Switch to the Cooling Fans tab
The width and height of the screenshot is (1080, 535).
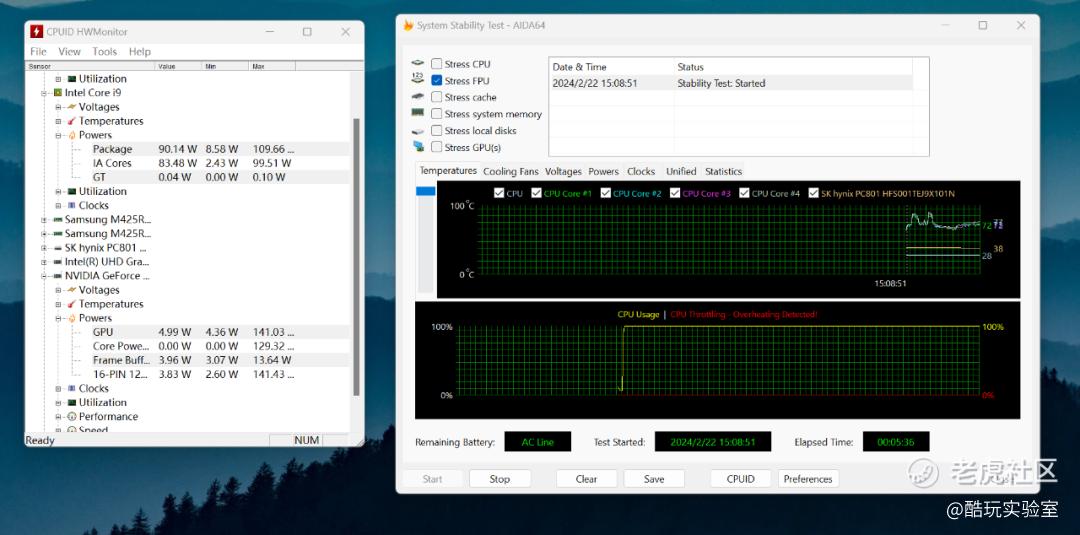coord(511,171)
